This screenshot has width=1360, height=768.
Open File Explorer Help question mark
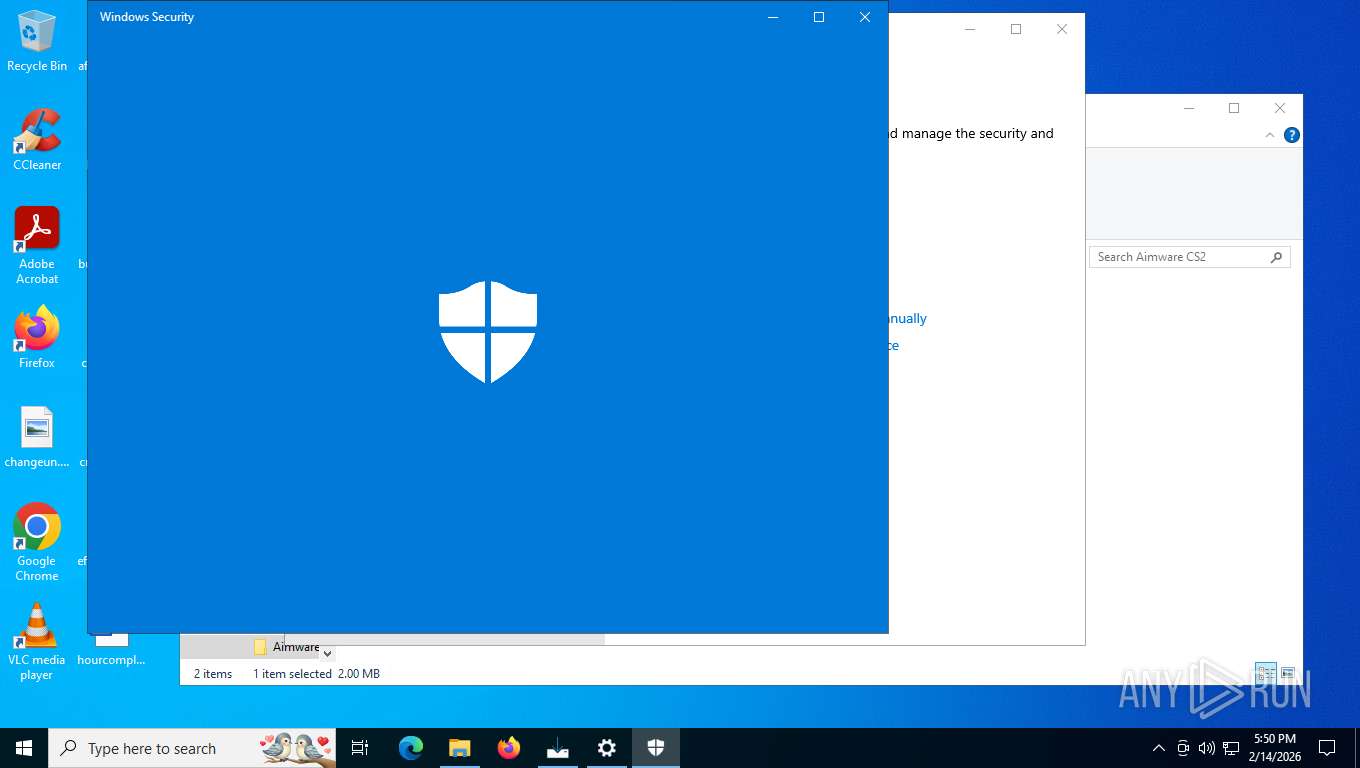[1291, 135]
